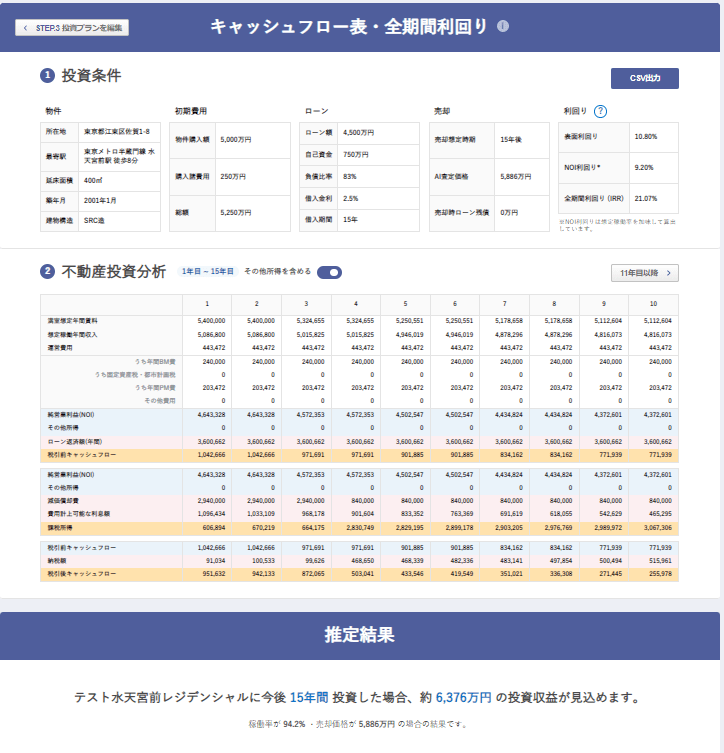This screenshot has width=724, height=753.
Task: Click the 1年目～15年目 period badge
Action: pyautogui.click(x=207, y=271)
